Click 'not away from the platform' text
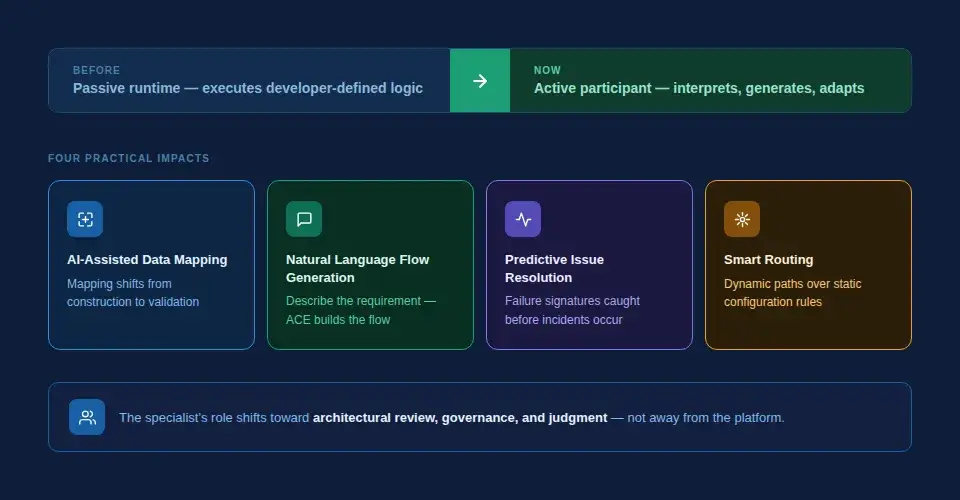The width and height of the screenshot is (960, 500). [705, 417]
